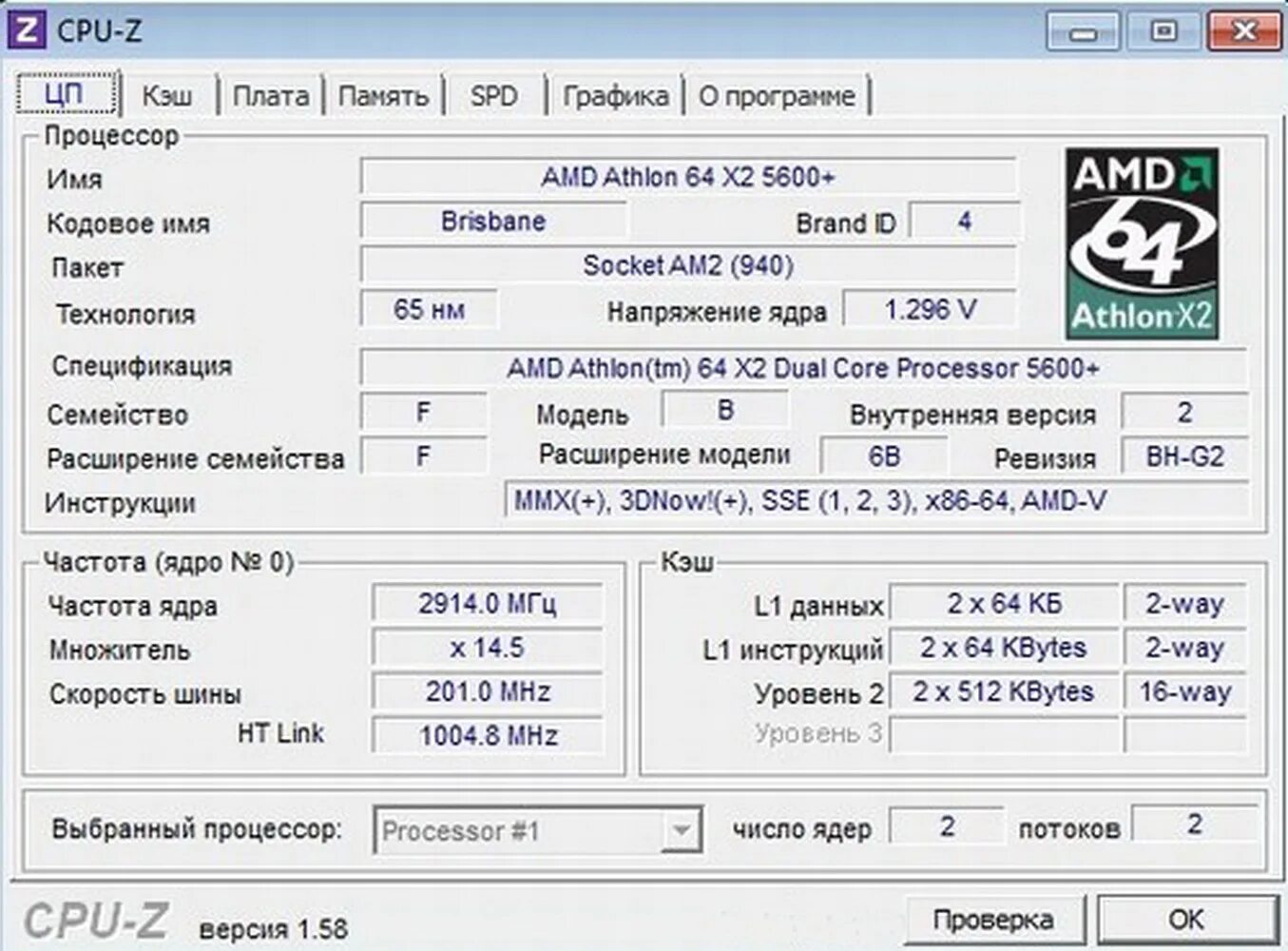Click the Ревизия value BH-G2

(x=1184, y=456)
